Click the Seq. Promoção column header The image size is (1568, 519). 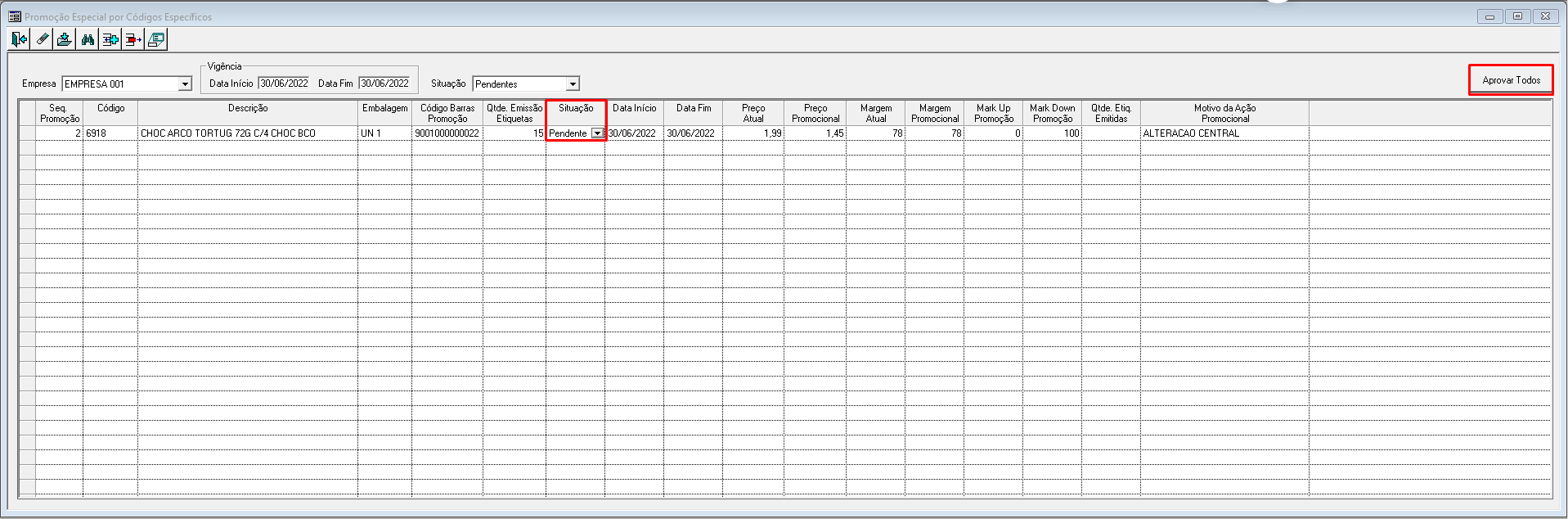(60, 113)
